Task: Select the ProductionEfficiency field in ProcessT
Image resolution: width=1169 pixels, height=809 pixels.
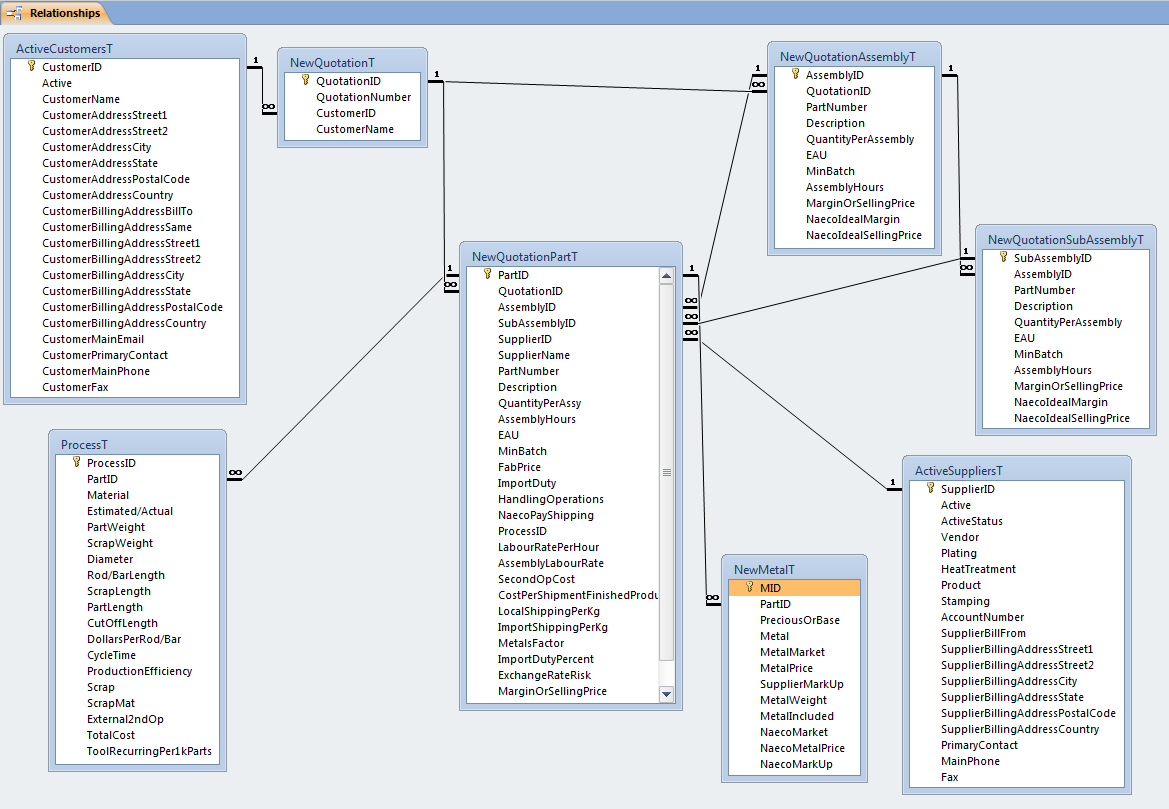Action: pyautogui.click(x=138, y=671)
